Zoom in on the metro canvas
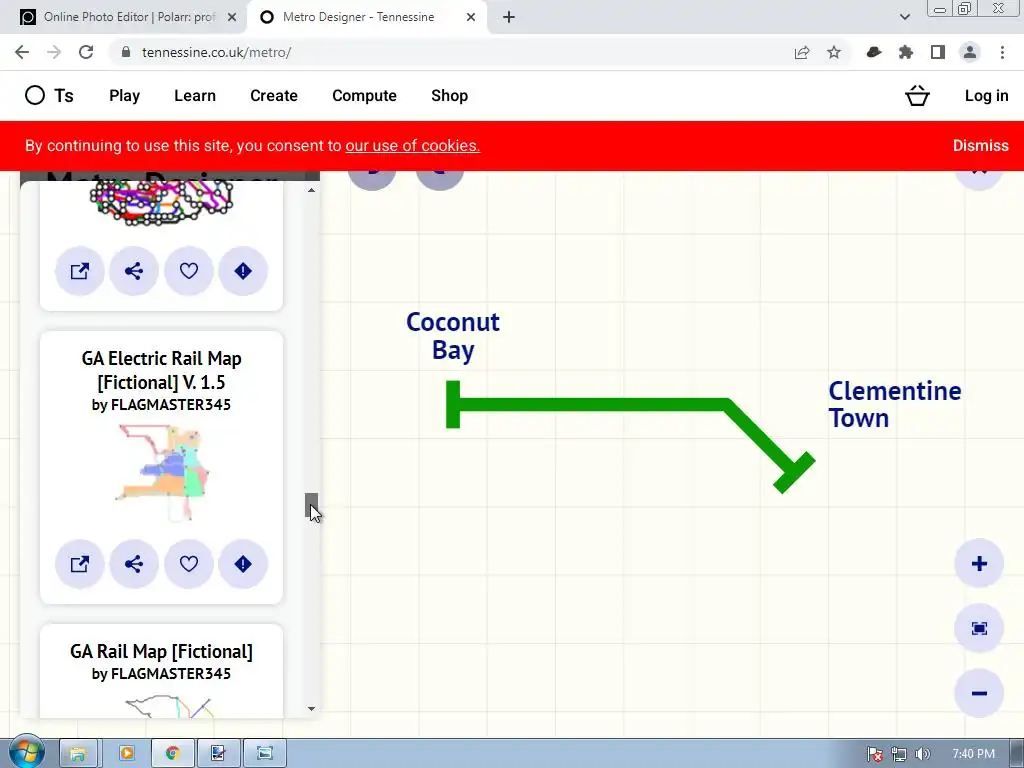This screenshot has height=768, width=1024. click(979, 564)
